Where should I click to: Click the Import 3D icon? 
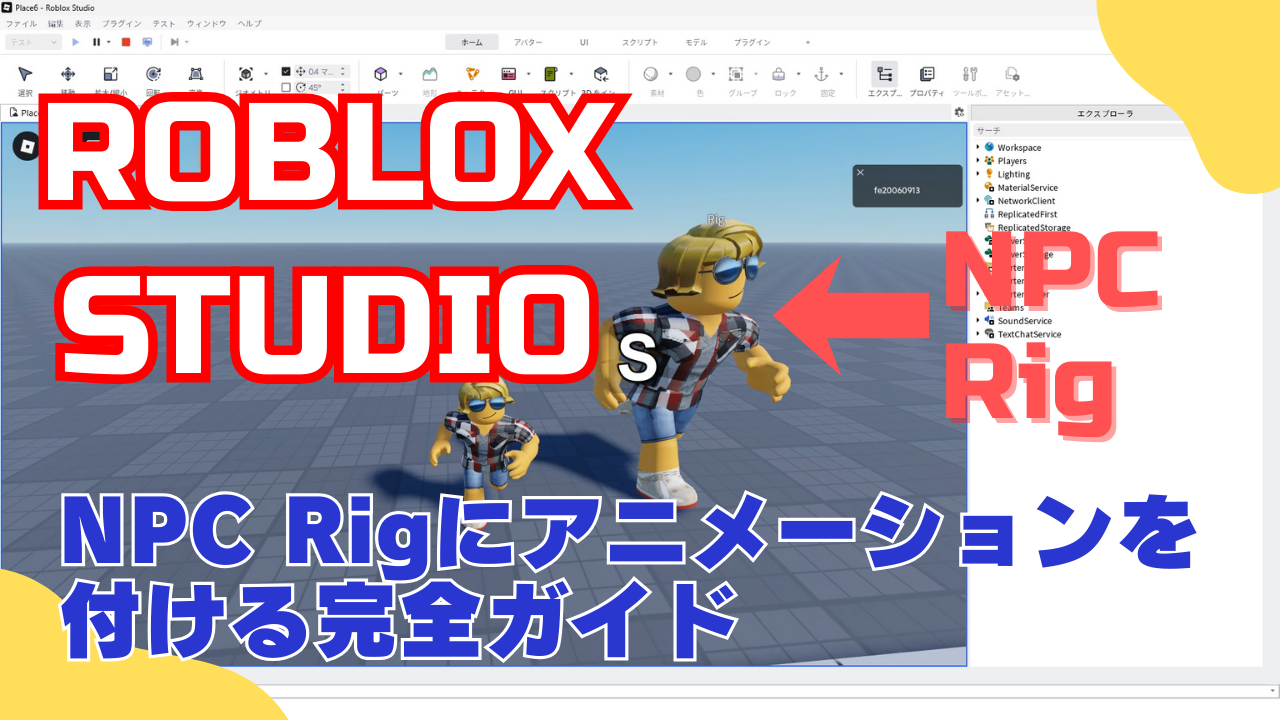[601, 74]
